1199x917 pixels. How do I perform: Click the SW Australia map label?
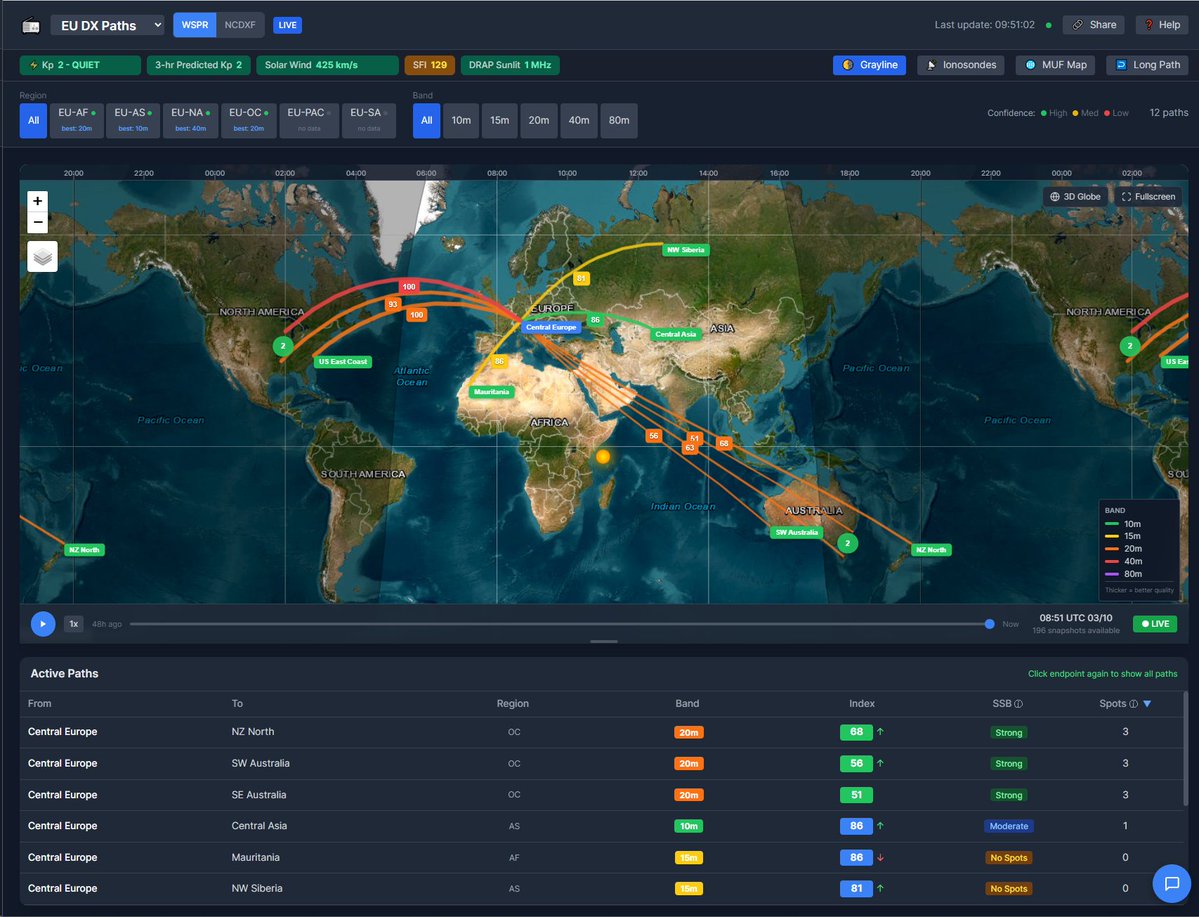(797, 532)
